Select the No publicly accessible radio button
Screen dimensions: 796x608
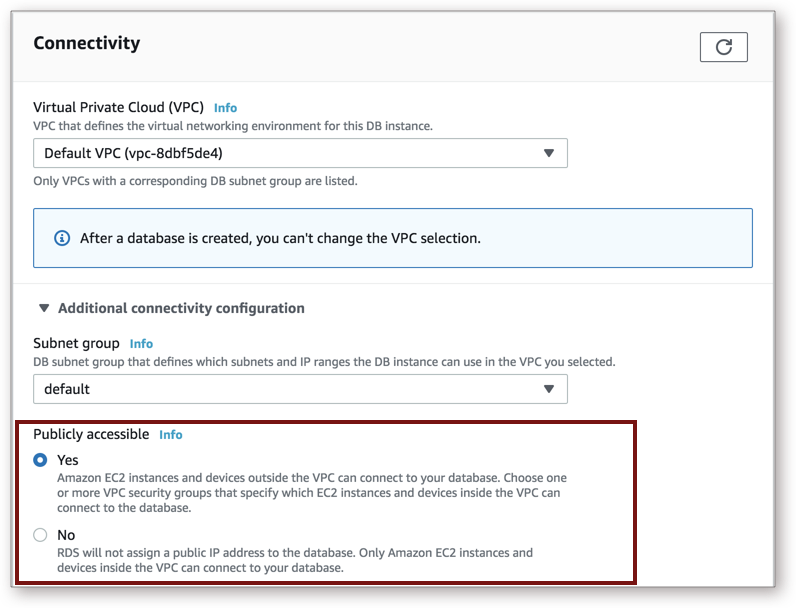40,535
